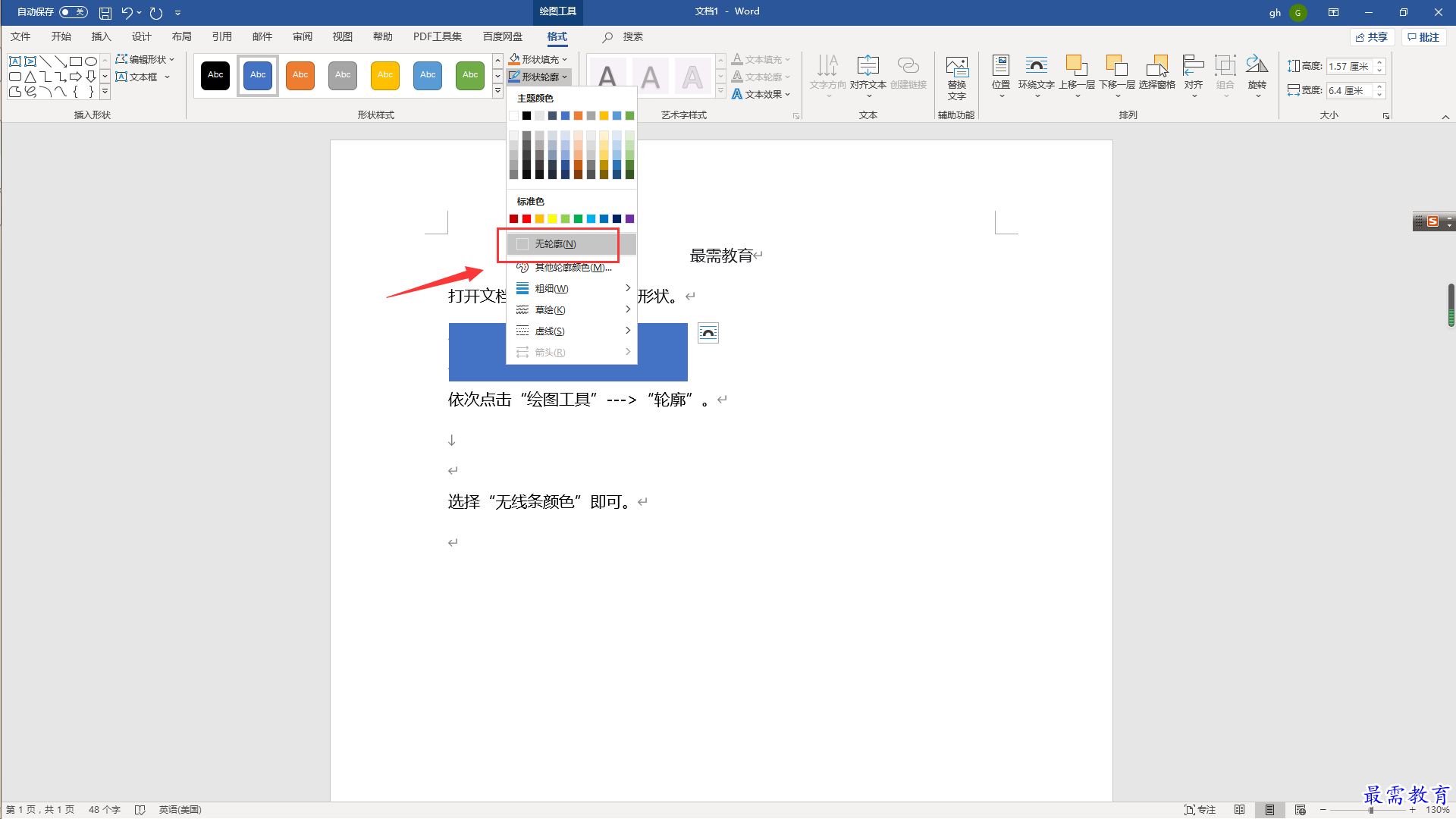Pick the purple standard color swatch

[629, 218]
